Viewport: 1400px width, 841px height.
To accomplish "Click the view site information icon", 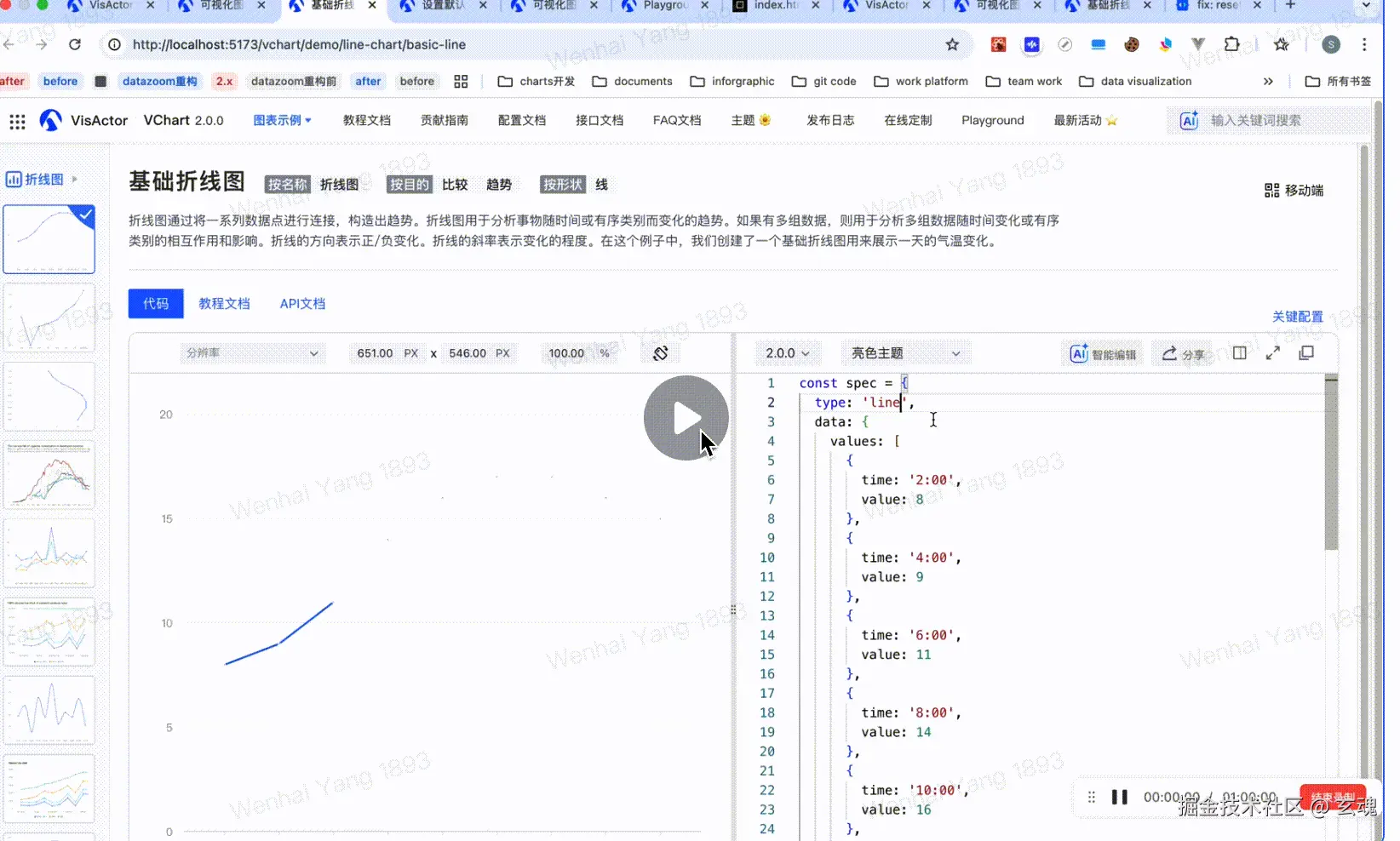I will (115, 44).
